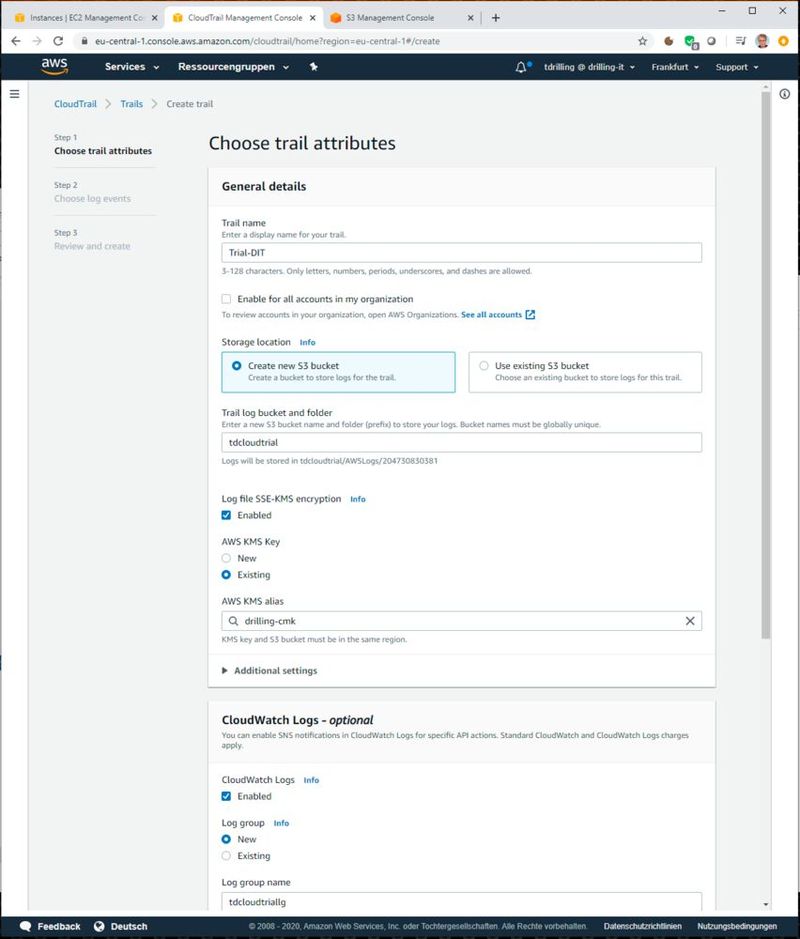
Task: Click into the Trail name field
Action: (x=462, y=253)
